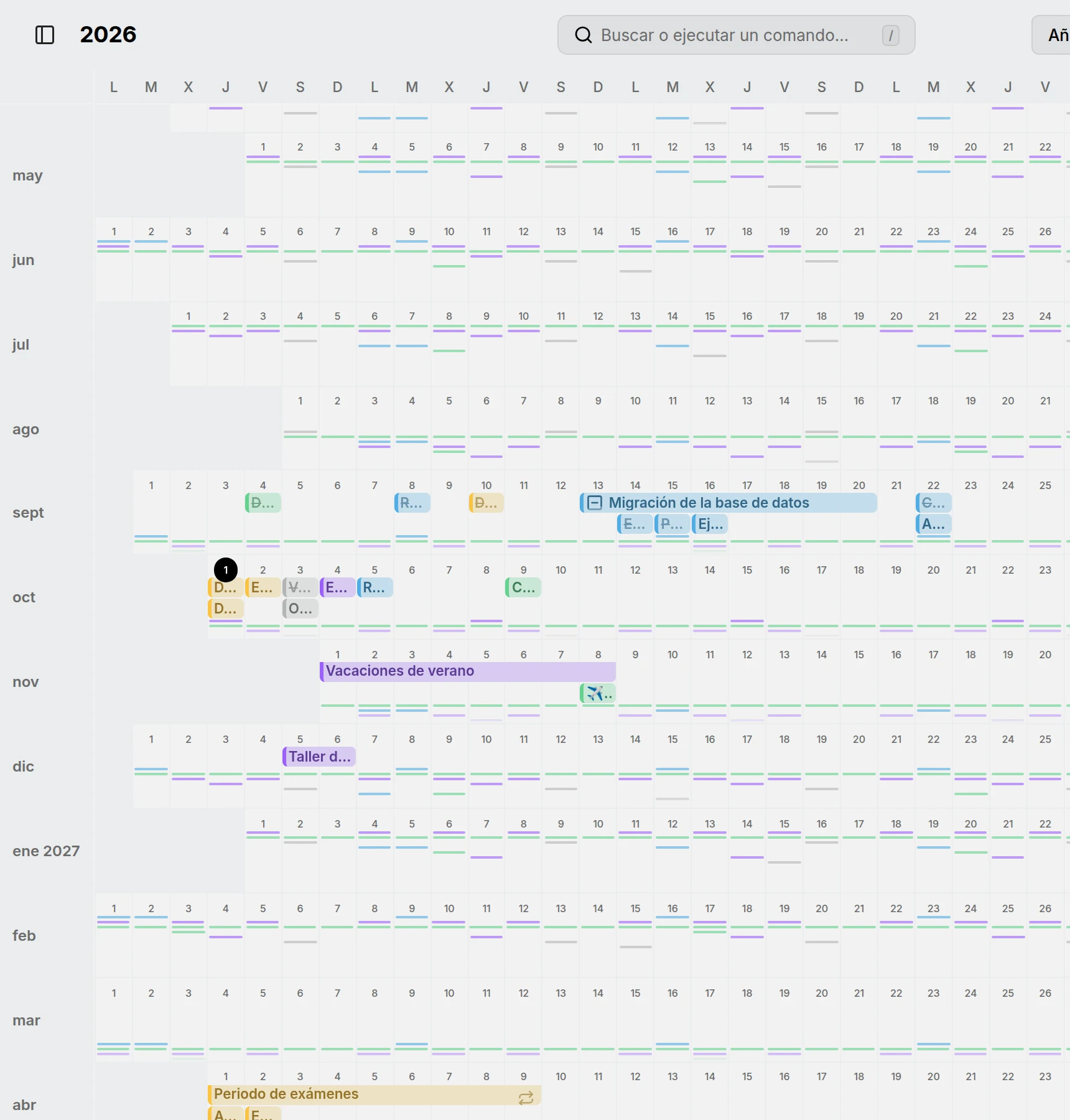This screenshot has width=1070, height=1120.
Task: Open the blue 'R...' event on 5 October
Action: pyautogui.click(x=375, y=587)
